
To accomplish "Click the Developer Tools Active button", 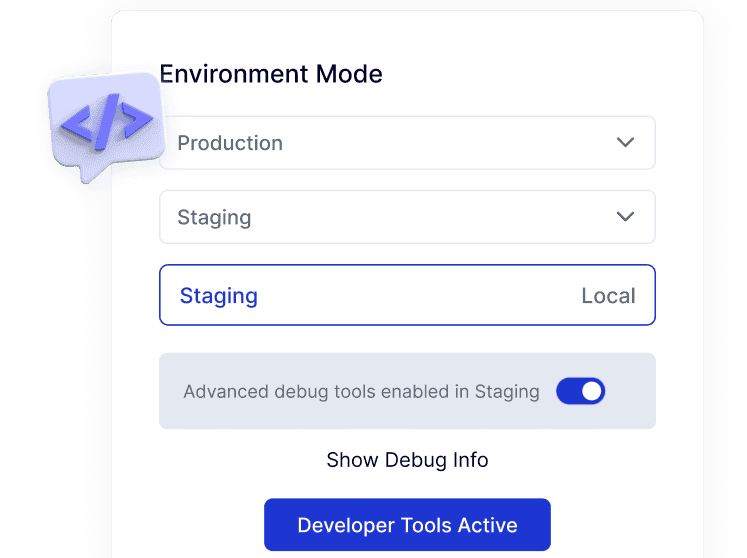I will (407, 525).
